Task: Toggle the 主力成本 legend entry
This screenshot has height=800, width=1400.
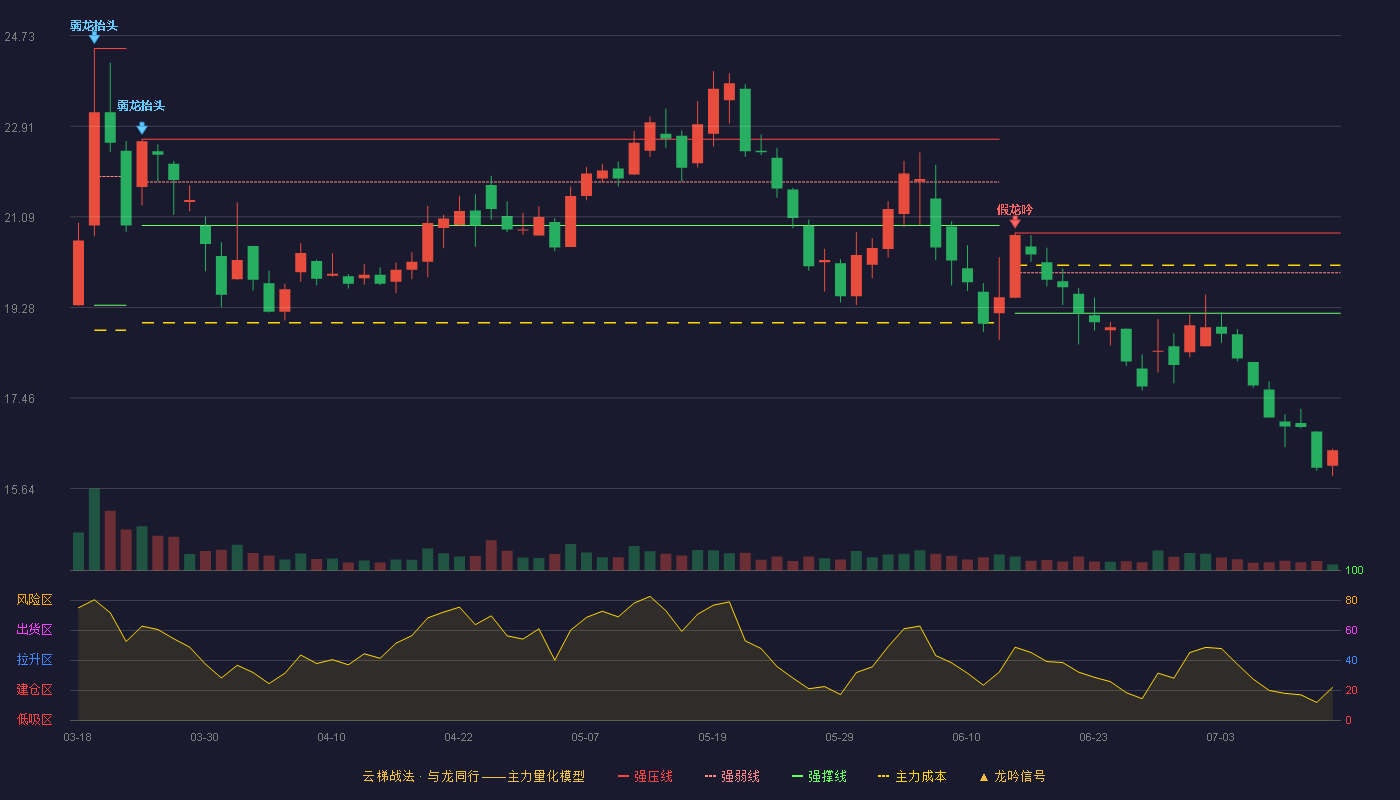Action: pos(912,776)
